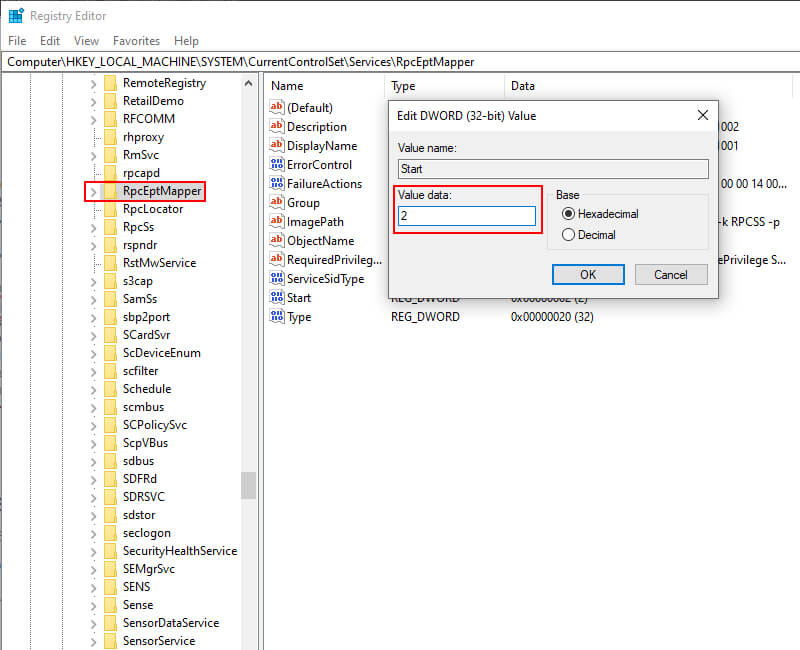This screenshot has height=650, width=800.
Task: Click the registry path address bar
Action: click(x=401, y=62)
